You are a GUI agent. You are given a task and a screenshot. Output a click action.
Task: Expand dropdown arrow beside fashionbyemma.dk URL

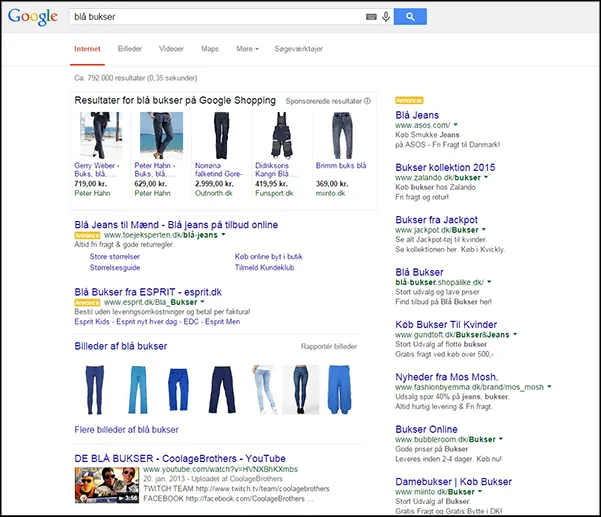pos(549,387)
